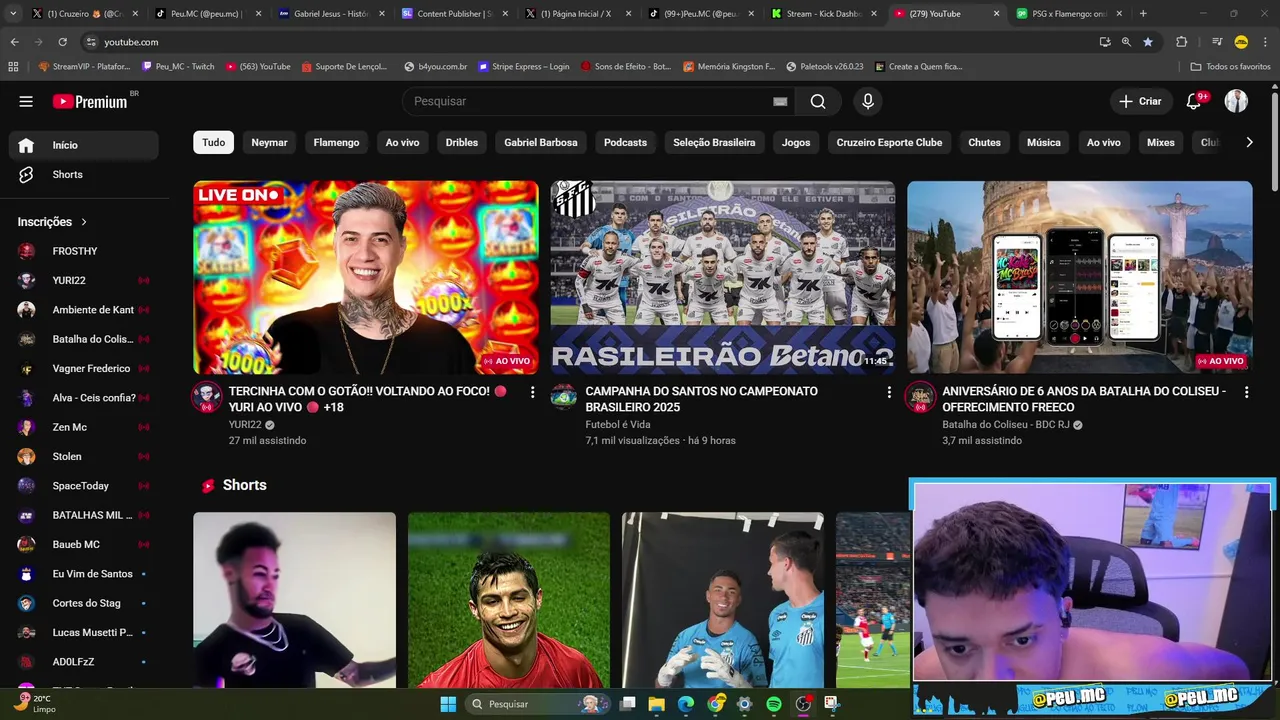Reload the page in Chrome

(x=62, y=42)
